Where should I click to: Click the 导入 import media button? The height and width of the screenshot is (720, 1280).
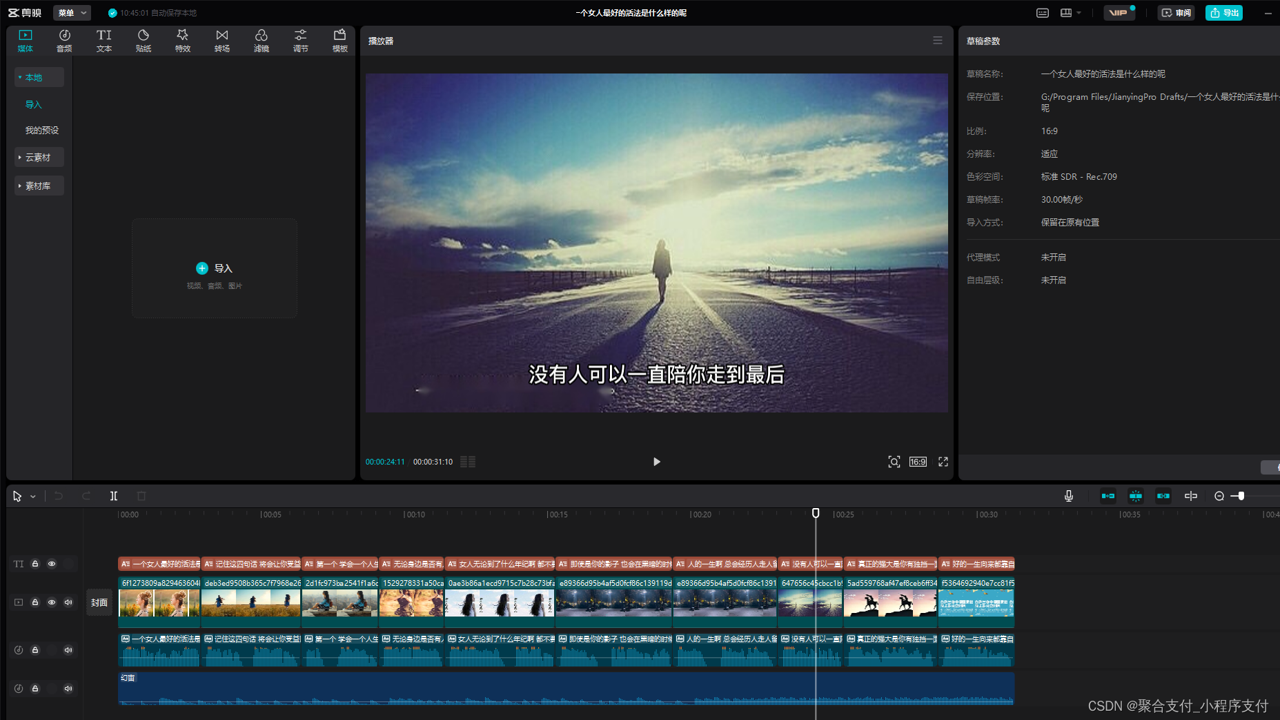[x=214, y=268]
